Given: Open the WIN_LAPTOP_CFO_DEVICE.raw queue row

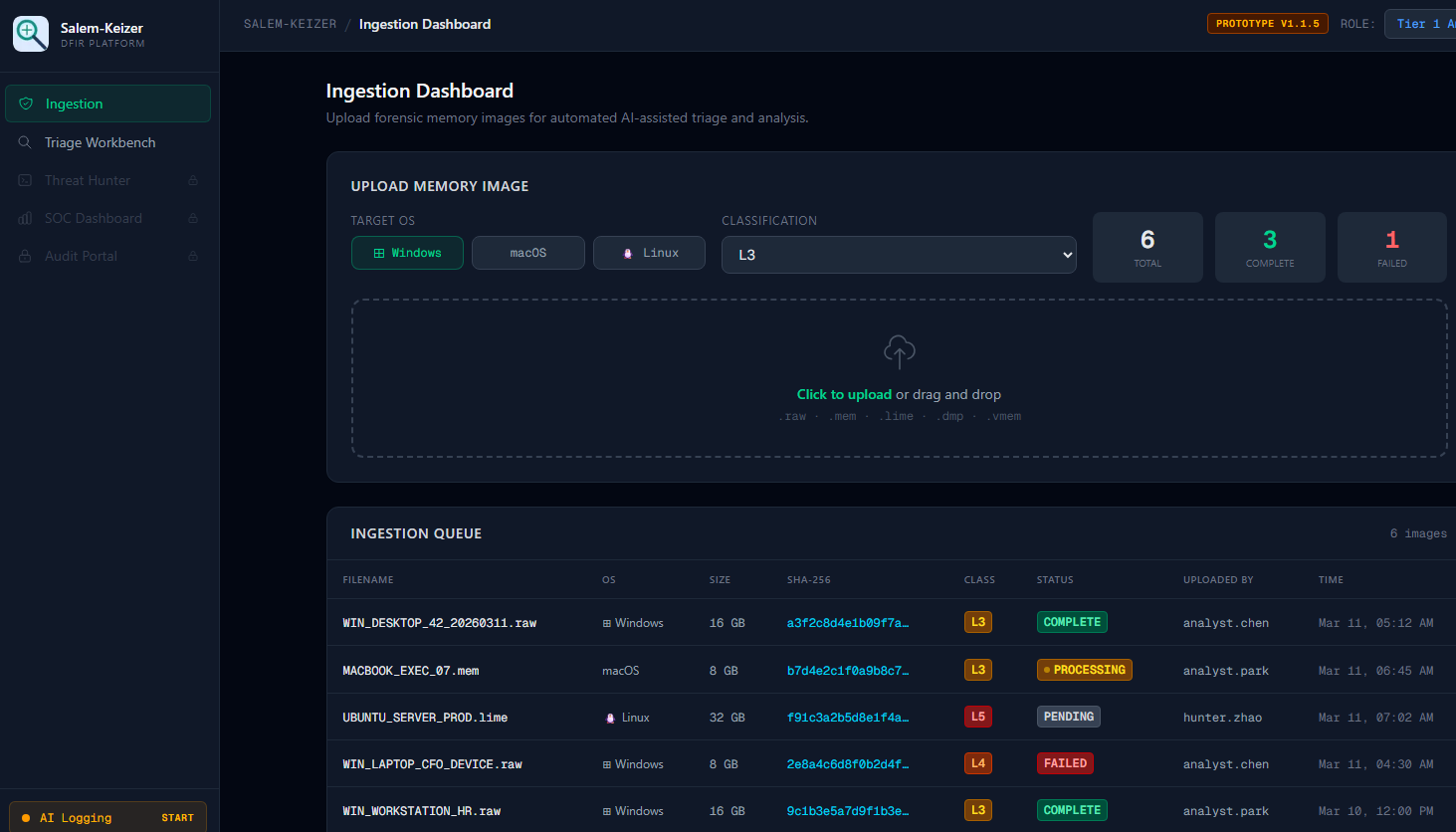Looking at the screenshot, I should [x=432, y=764].
